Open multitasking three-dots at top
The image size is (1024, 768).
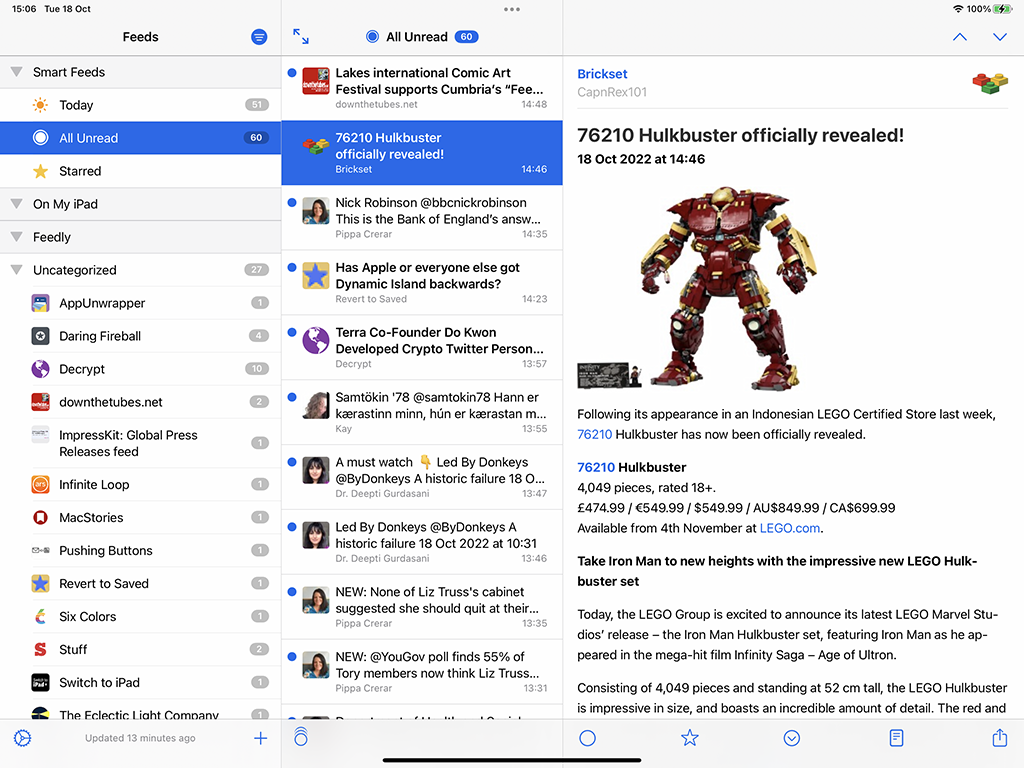click(512, 9)
